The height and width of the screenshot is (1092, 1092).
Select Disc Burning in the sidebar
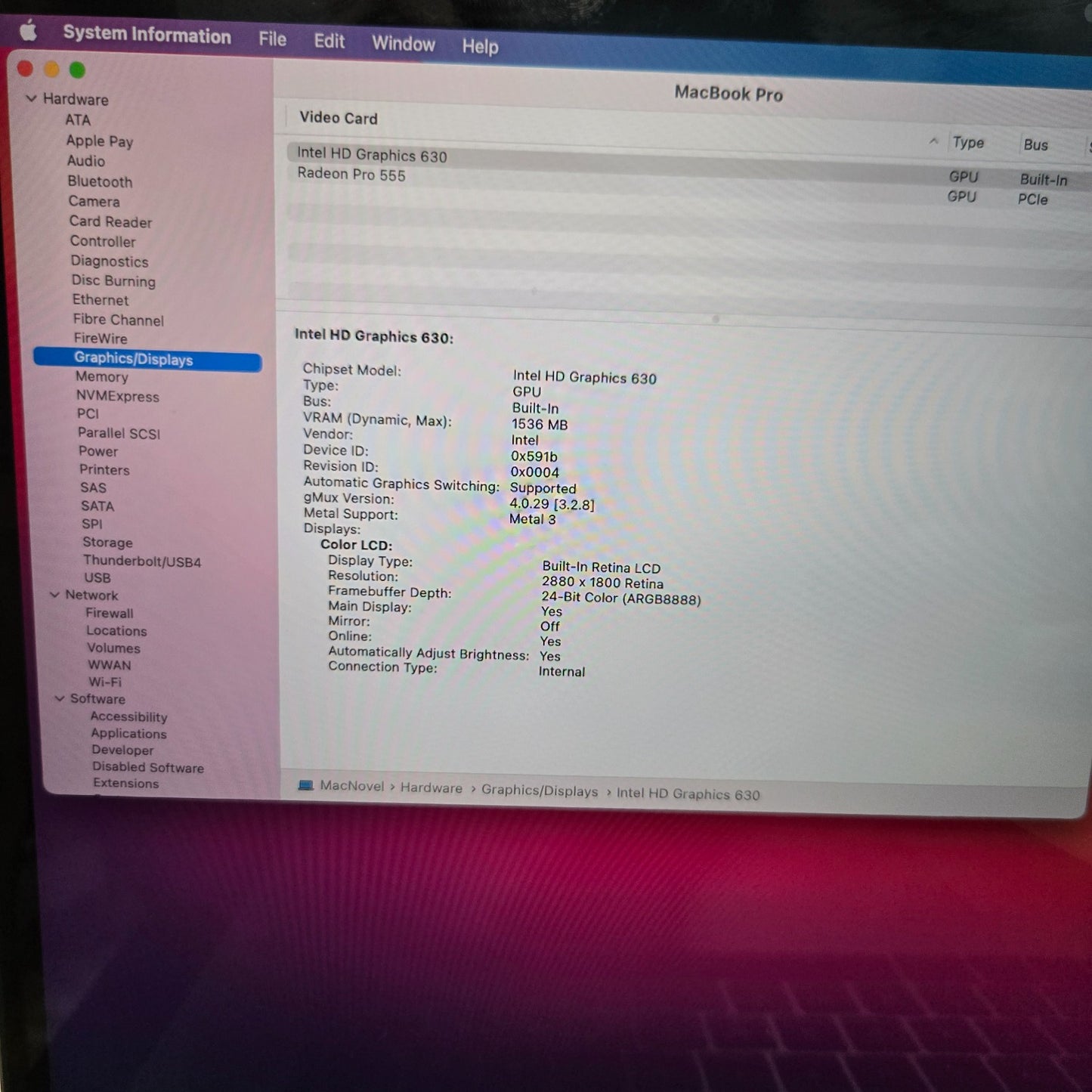(113, 281)
